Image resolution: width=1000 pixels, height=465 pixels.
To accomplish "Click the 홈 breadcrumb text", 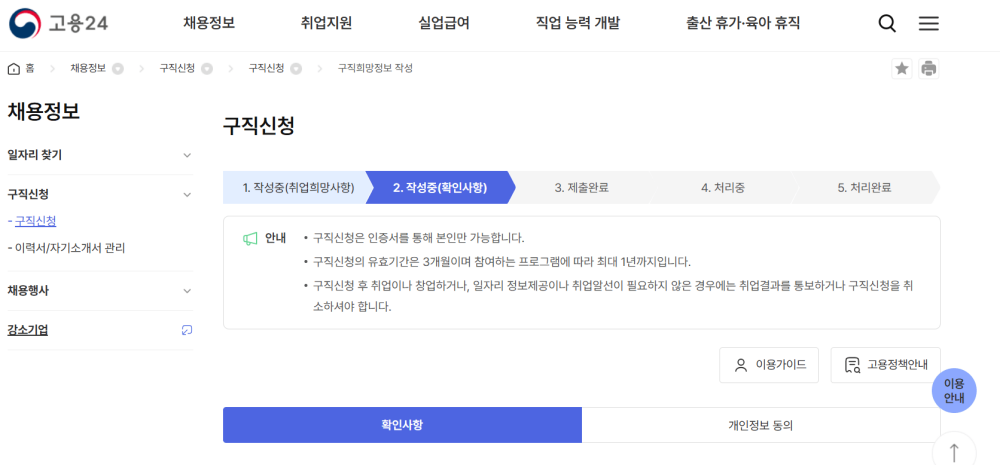I will (x=30, y=68).
